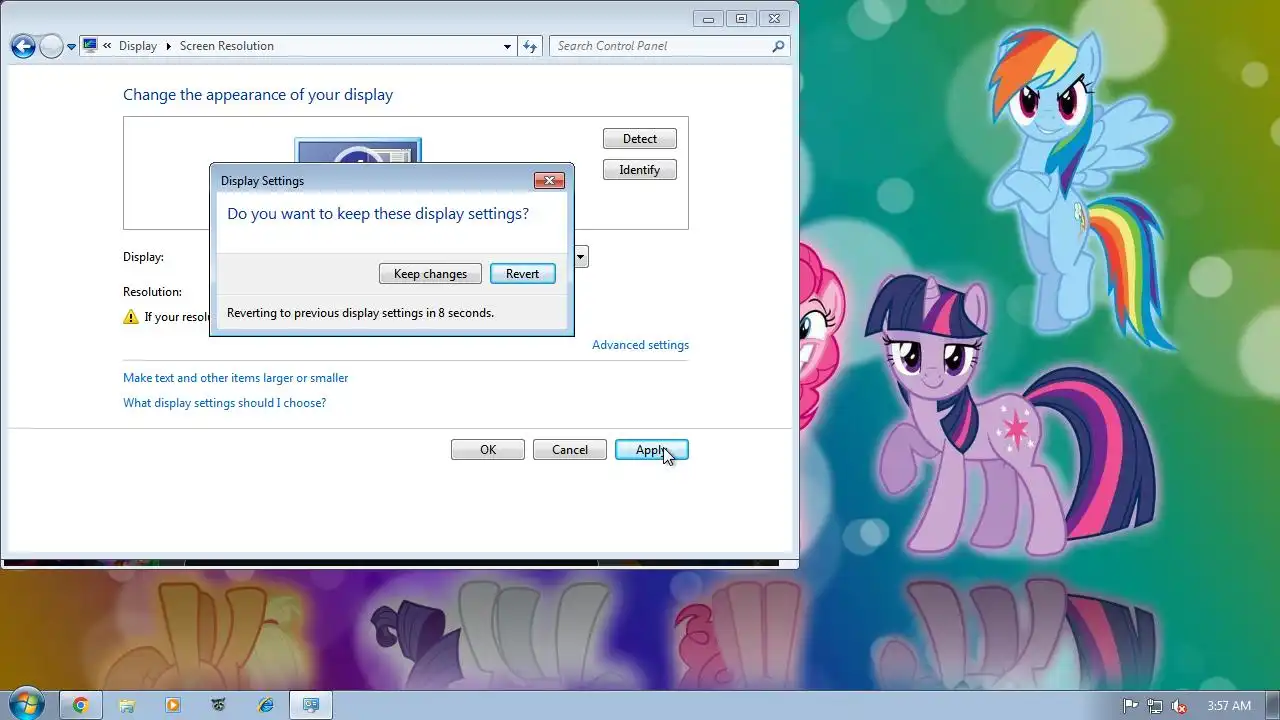The width and height of the screenshot is (1280, 720).
Task: Launch Windows Media Player from taskbar
Action: [173, 705]
